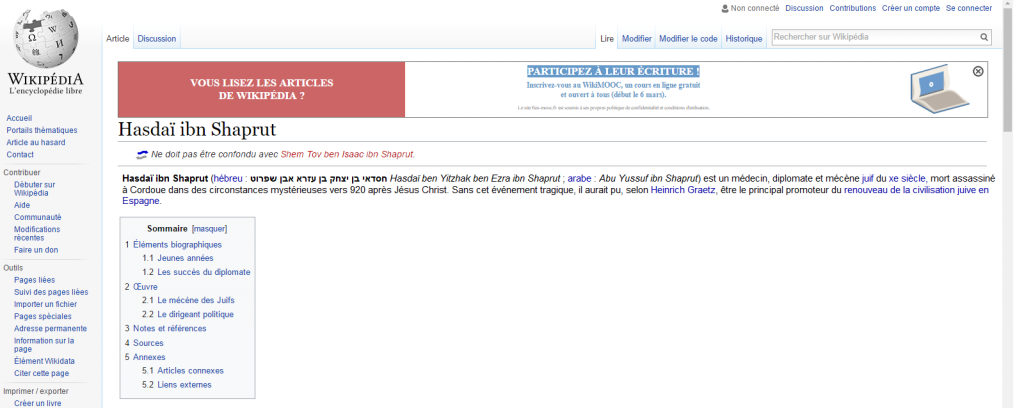
Task: Open the Modifier tab
Action: pyautogui.click(x=637, y=39)
